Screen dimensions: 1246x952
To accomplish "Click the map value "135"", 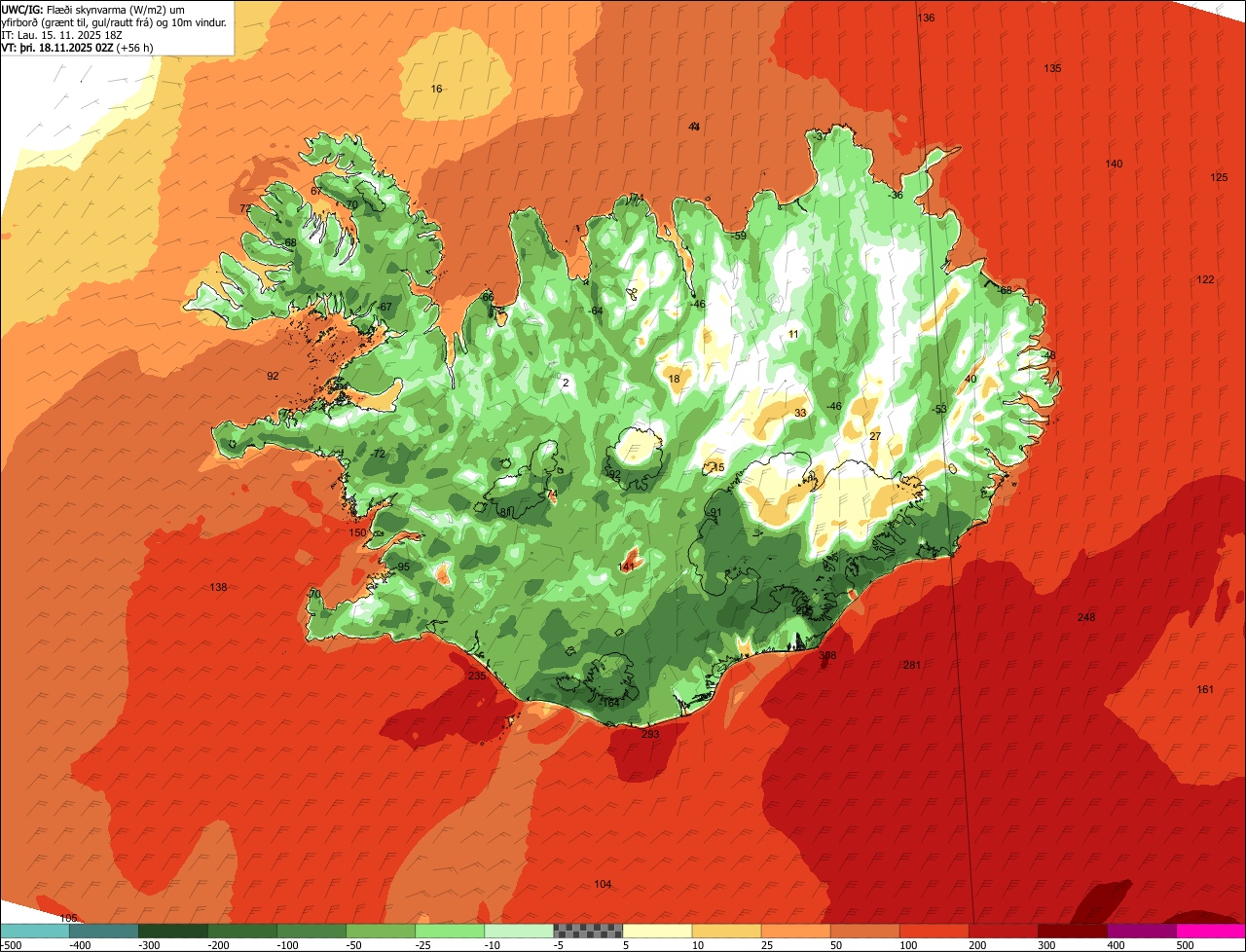I will point(1052,68).
